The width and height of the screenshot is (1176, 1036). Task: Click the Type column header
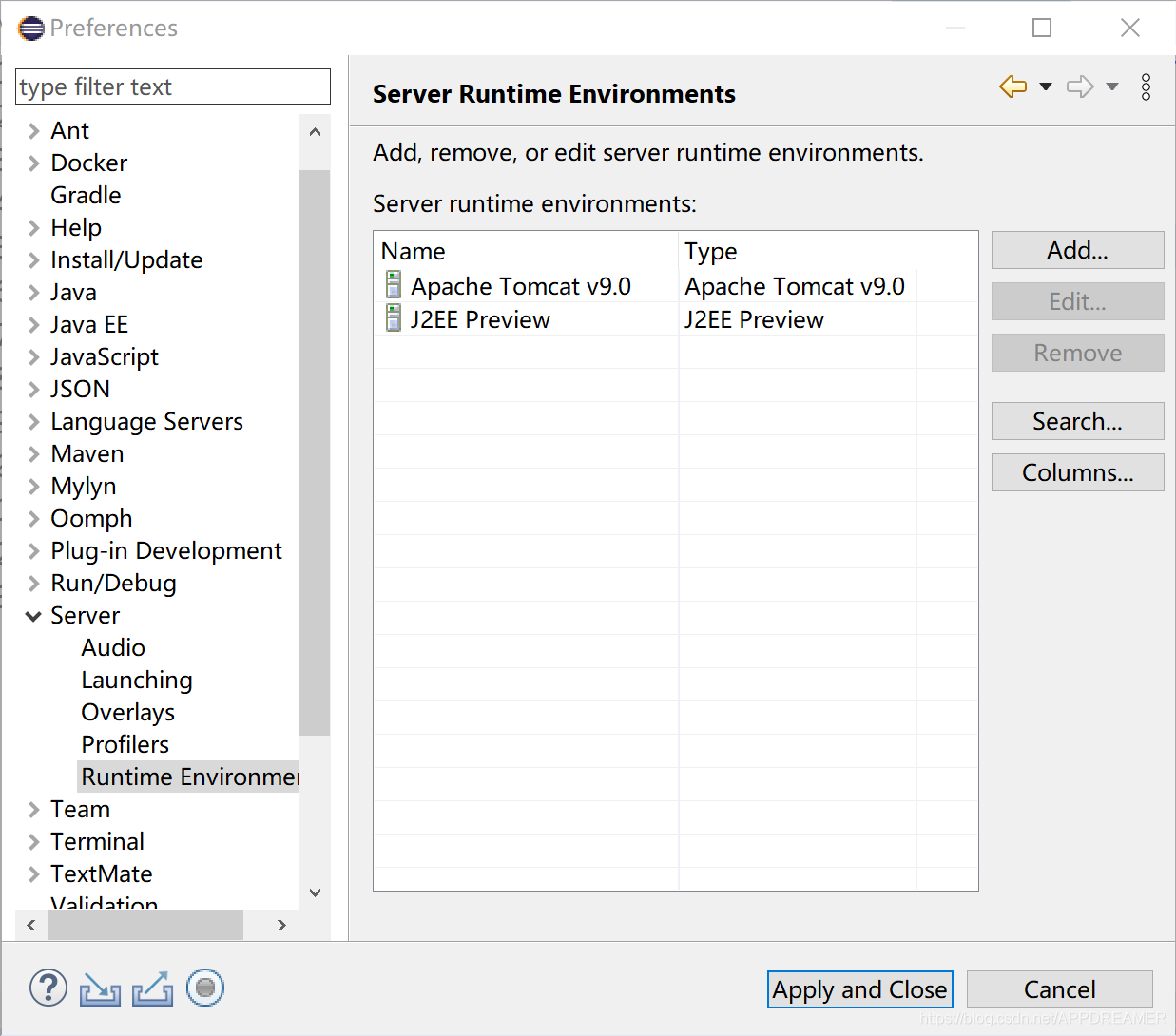click(797, 251)
